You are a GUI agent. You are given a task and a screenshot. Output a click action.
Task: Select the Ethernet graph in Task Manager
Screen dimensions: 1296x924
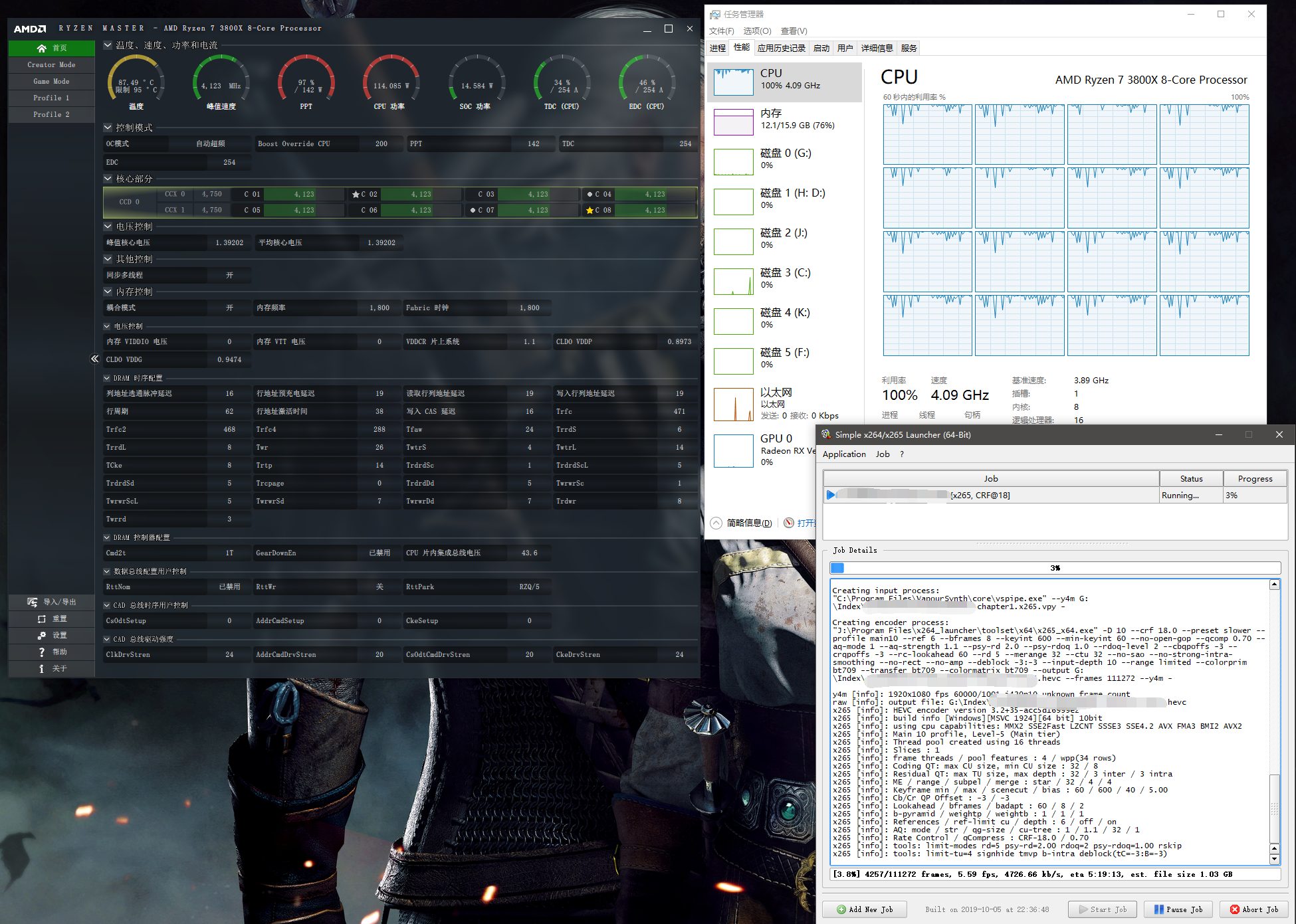734,405
